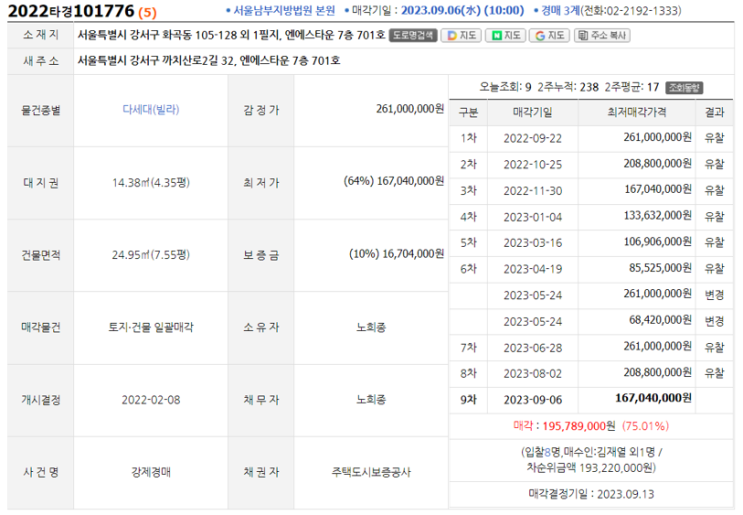Click the 유찰 result in 1차 row
The image size is (743, 515).
click(714, 138)
